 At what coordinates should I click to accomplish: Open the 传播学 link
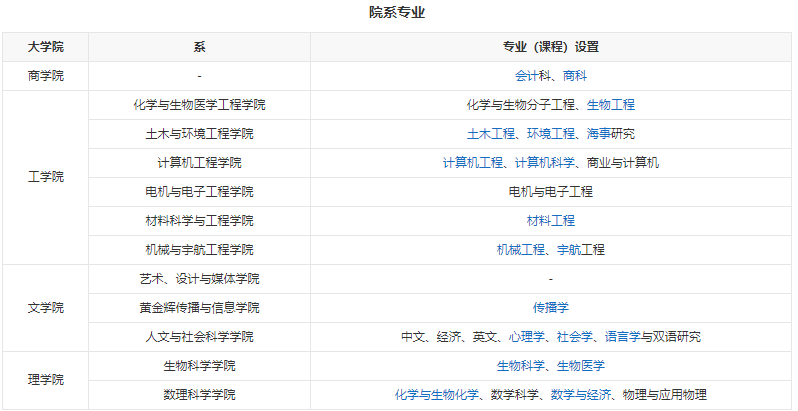coord(551,308)
